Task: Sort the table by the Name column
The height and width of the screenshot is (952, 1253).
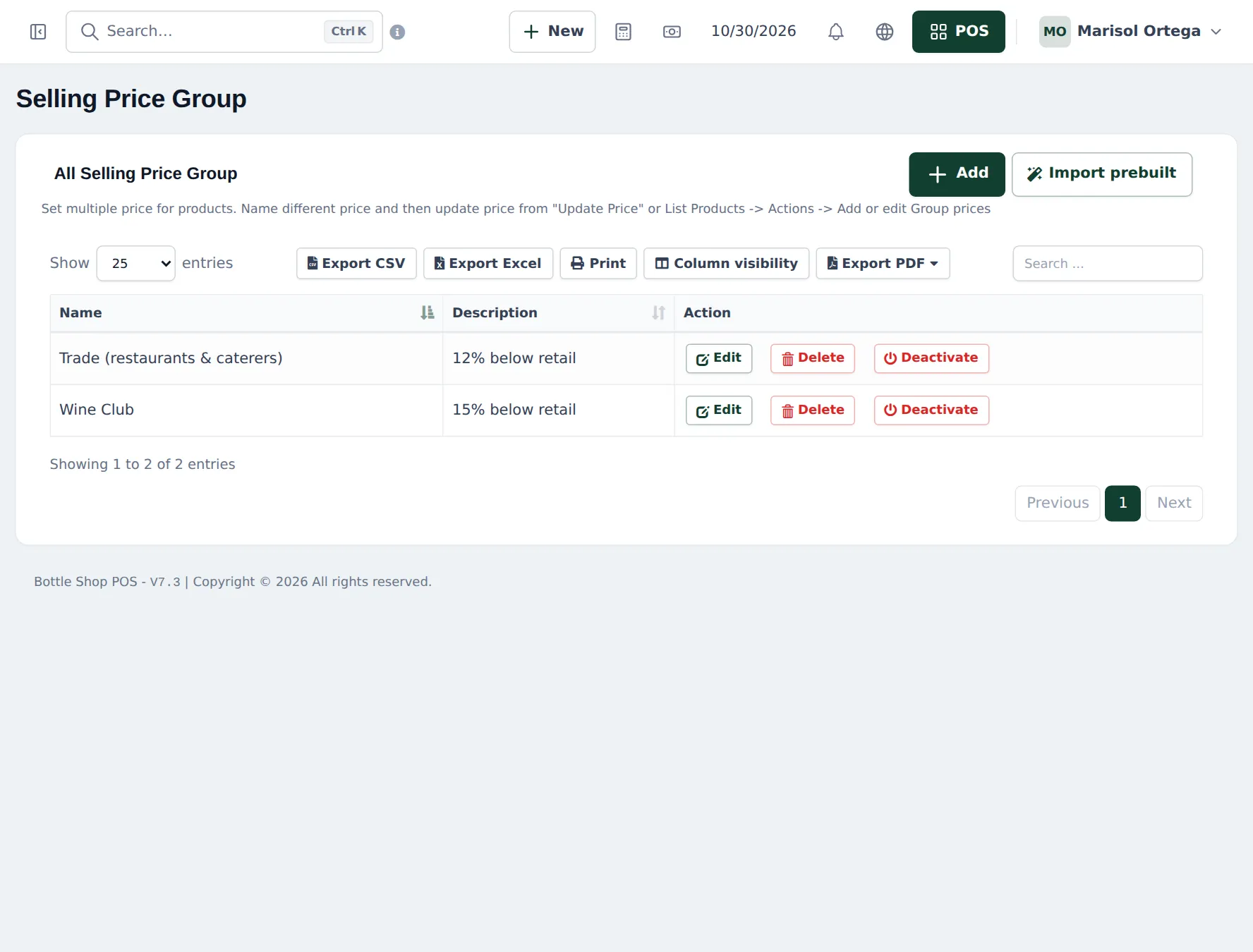Action: (x=246, y=313)
